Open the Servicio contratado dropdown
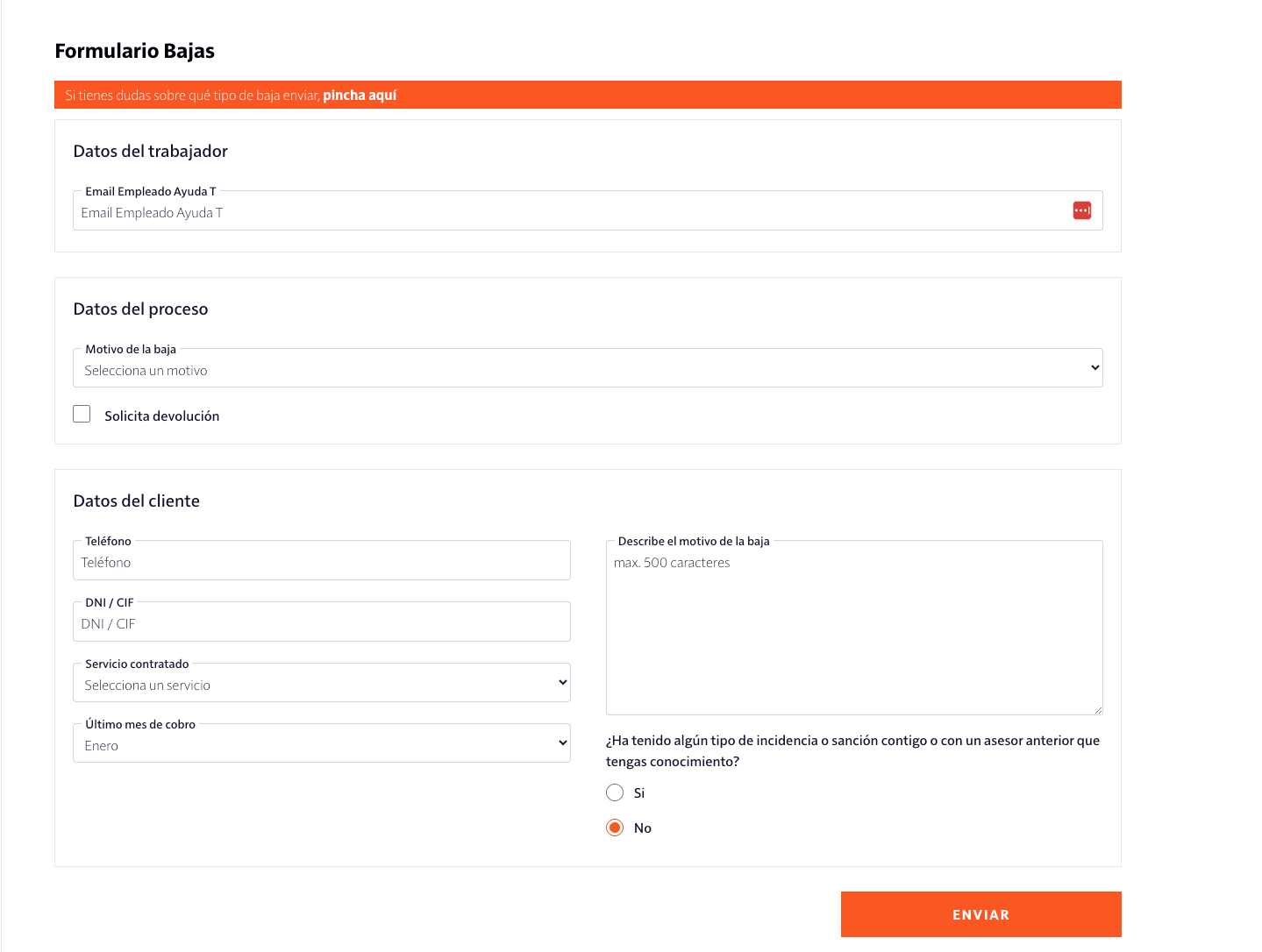Image resolution: width=1262 pixels, height=952 pixels. [x=321, y=684]
